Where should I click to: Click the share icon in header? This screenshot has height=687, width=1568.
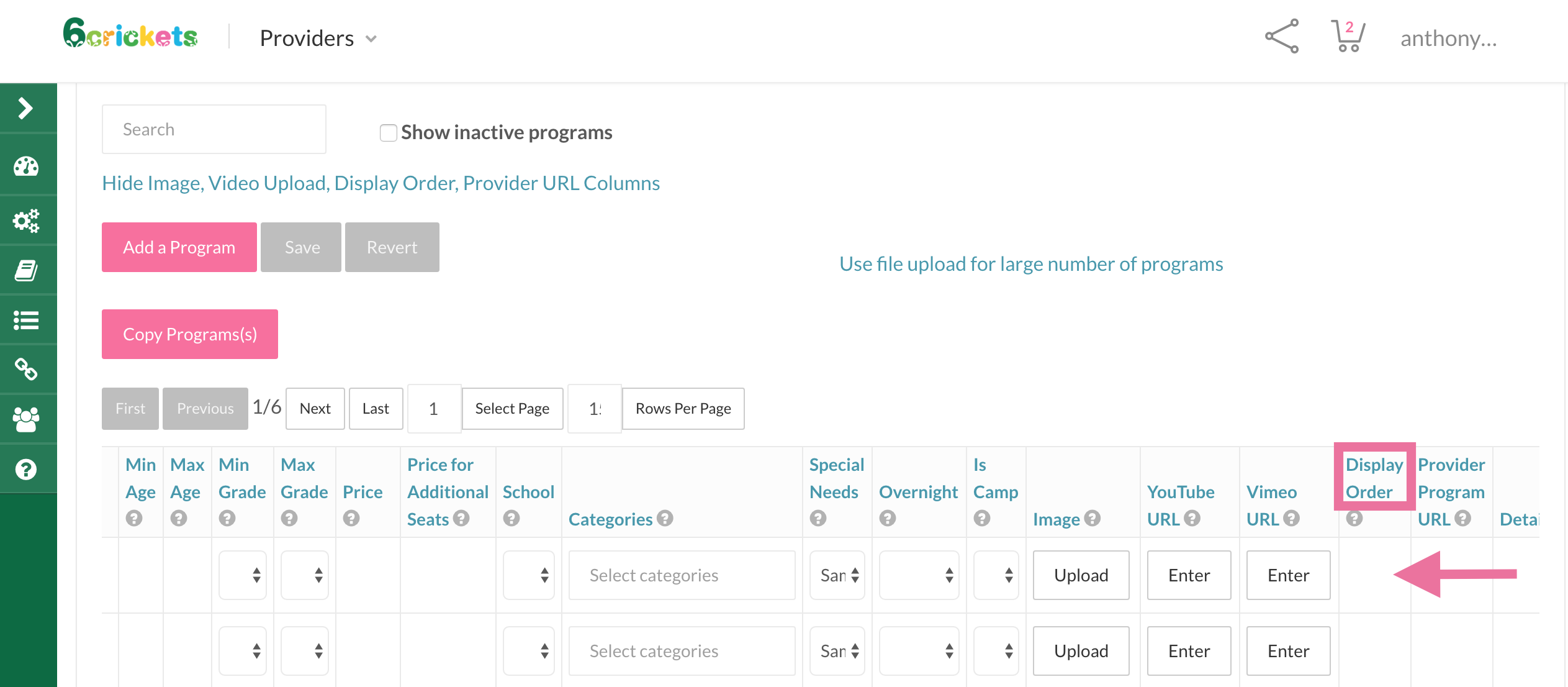click(1282, 36)
